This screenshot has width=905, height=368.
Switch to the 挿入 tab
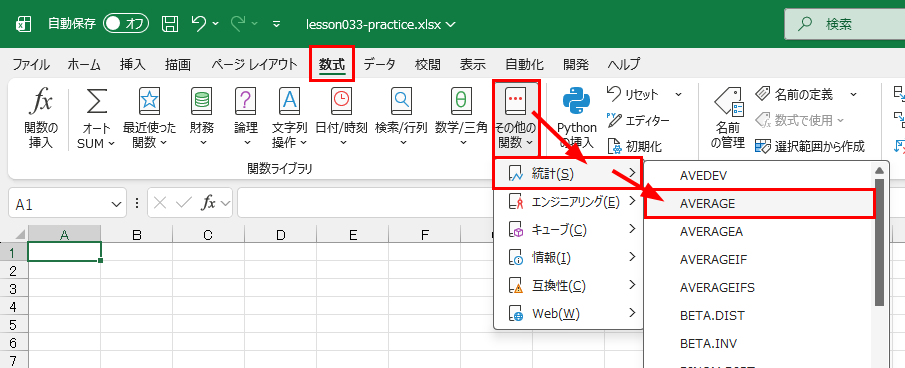click(x=133, y=64)
